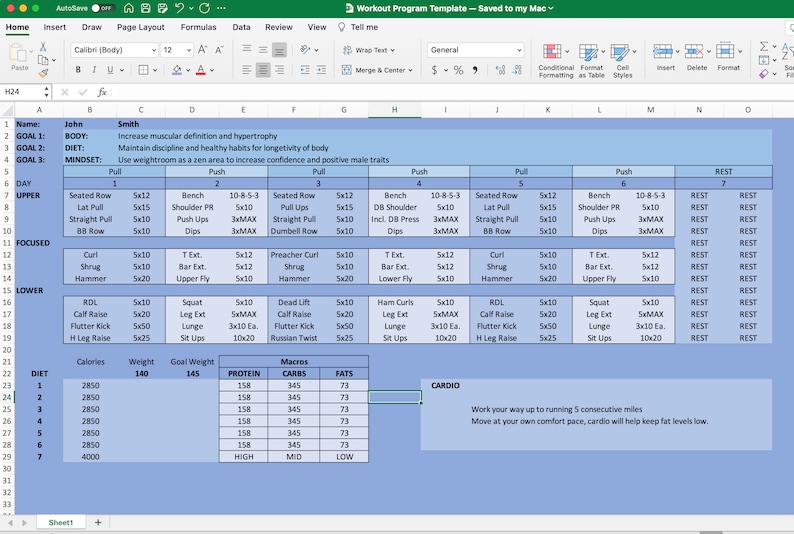Open Conditional Formatting menu

click(555, 60)
